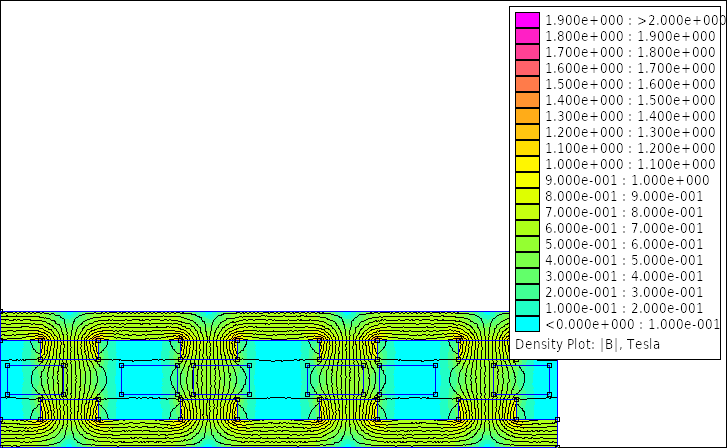Click the legend text '1.500e+000 : 1.600e+000'
727x448 pixels.
(630, 84)
